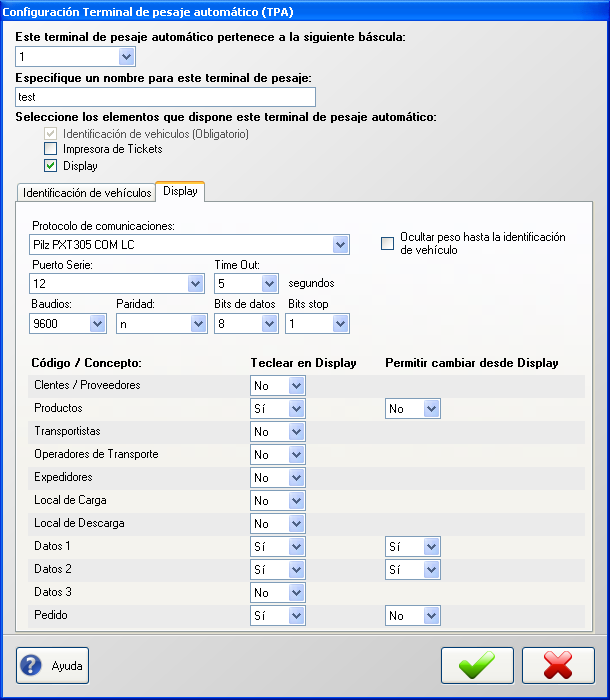Open Pedido Teclear en Display dropdown
The image size is (610, 700).
(278, 616)
